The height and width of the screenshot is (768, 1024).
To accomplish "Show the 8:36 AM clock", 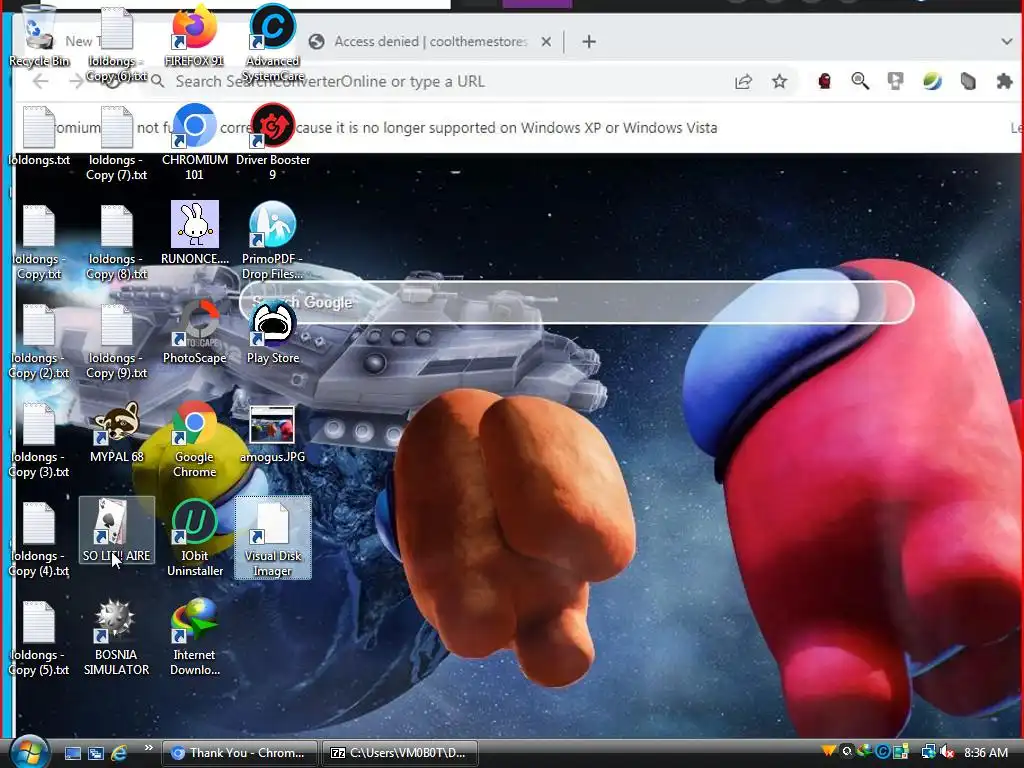I will (985, 753).
